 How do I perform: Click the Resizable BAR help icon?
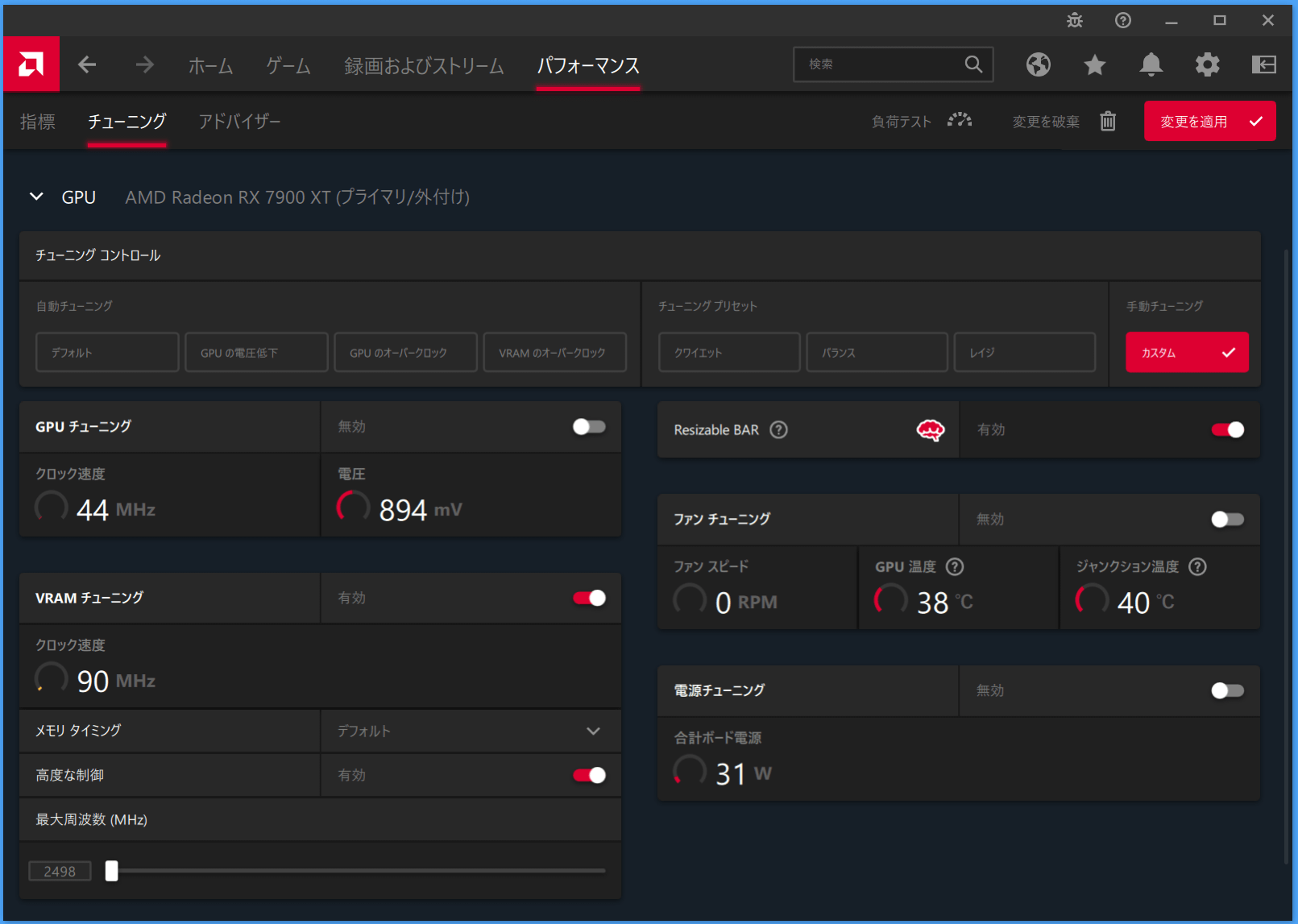pos(778,430)
